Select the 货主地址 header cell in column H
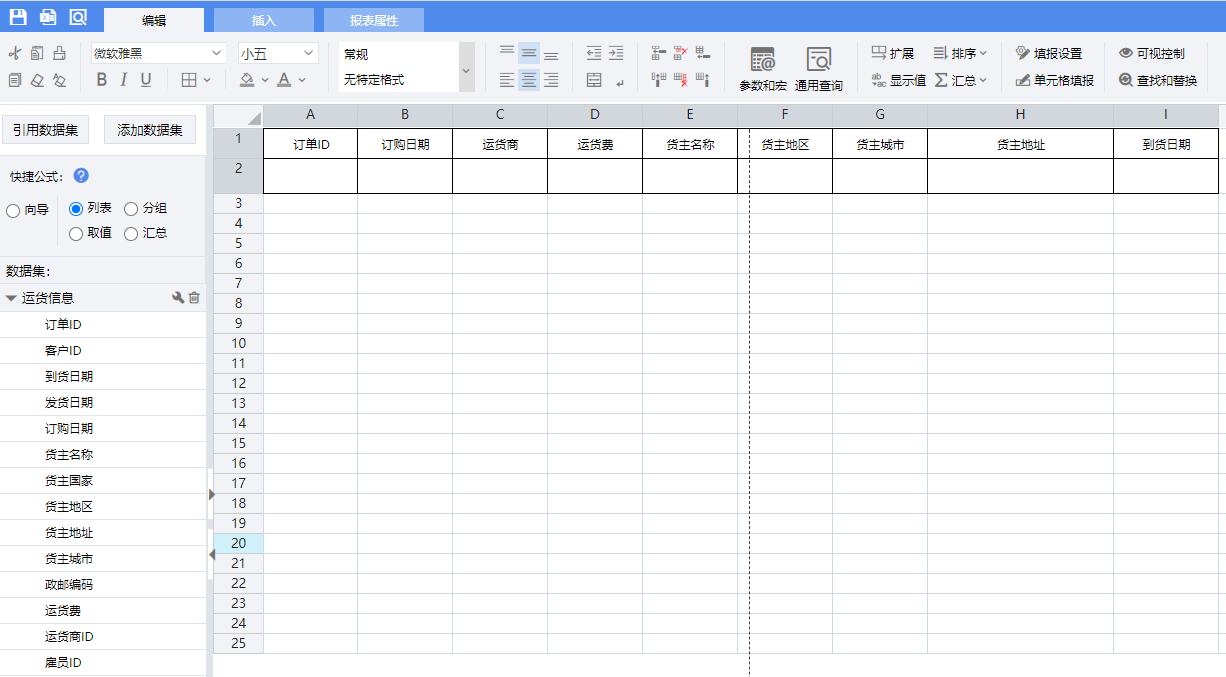This screenshot has height=677, width=1226. tap(1020, 144)
